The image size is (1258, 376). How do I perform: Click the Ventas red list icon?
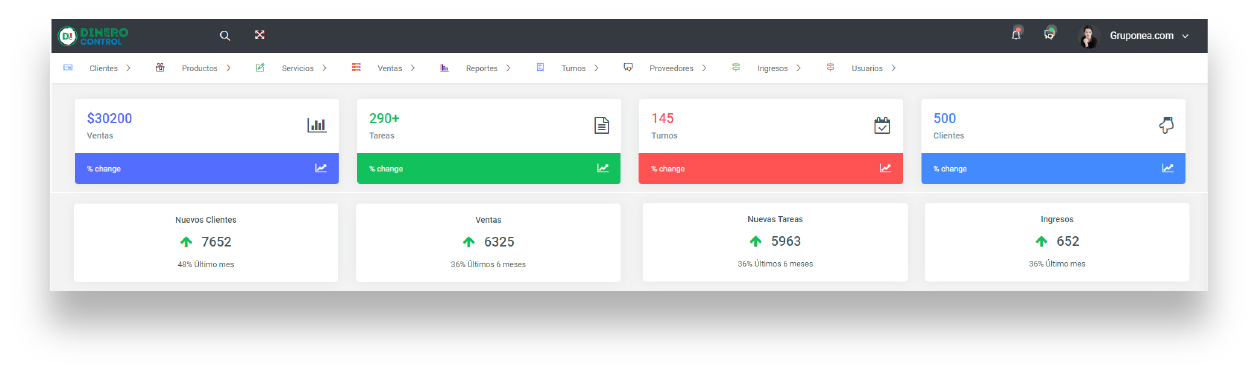click(x=356, y=68)
